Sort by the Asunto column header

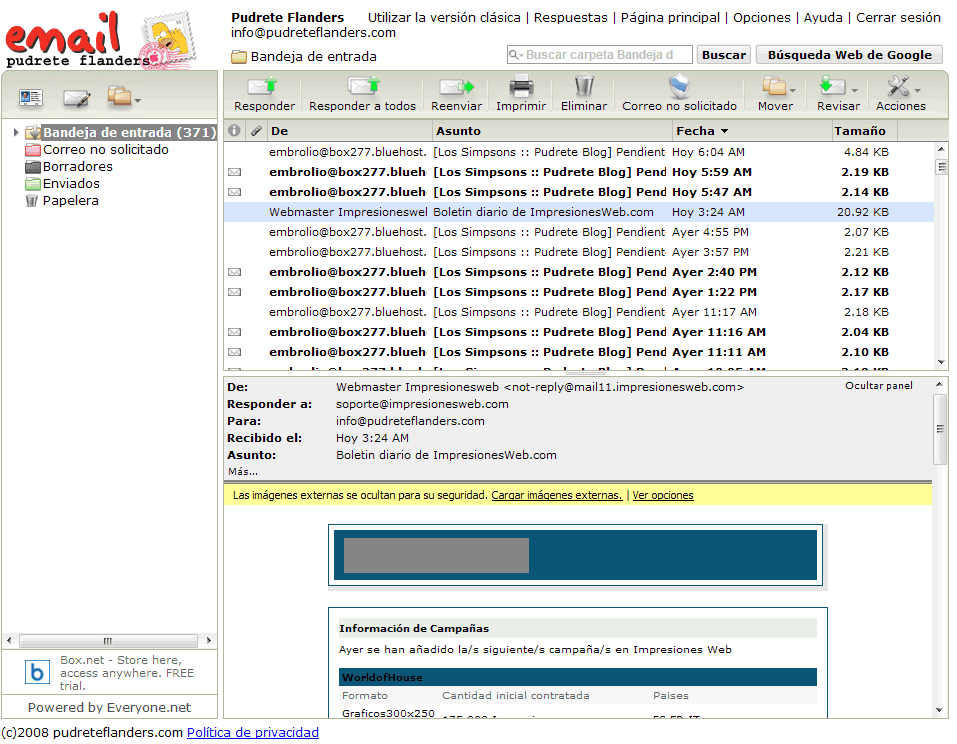(553, 131)
